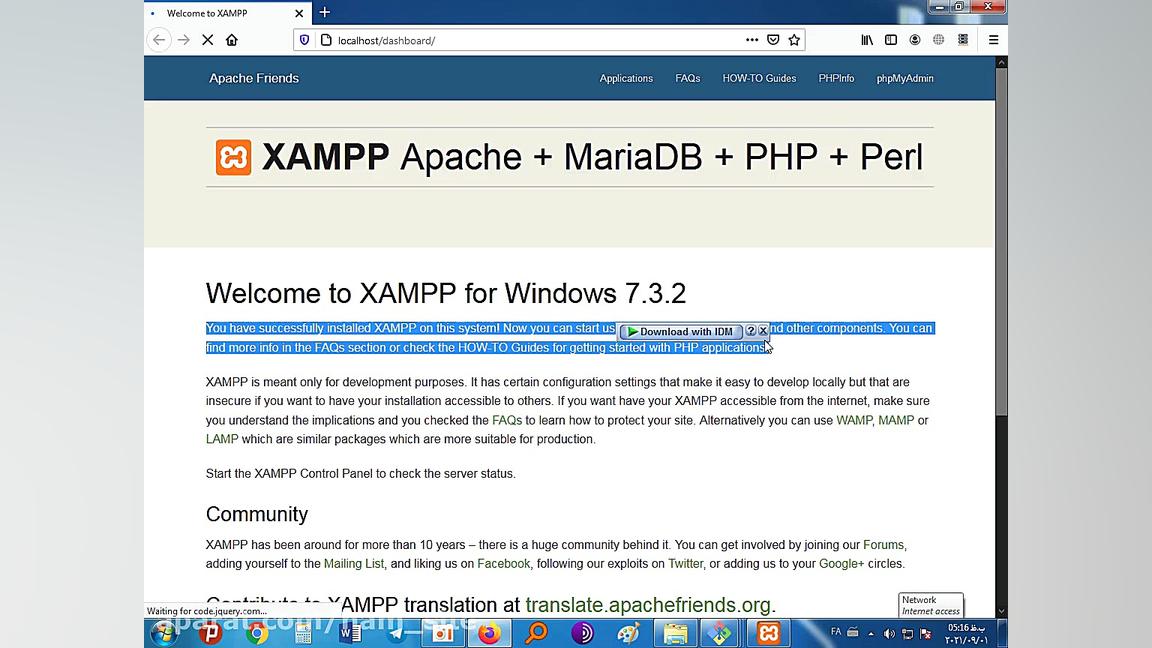Image resolution: width=1152 pixels, height=648 pixels.
Task: Open the Firefox account avatar icon
Action: click(915, 40)
